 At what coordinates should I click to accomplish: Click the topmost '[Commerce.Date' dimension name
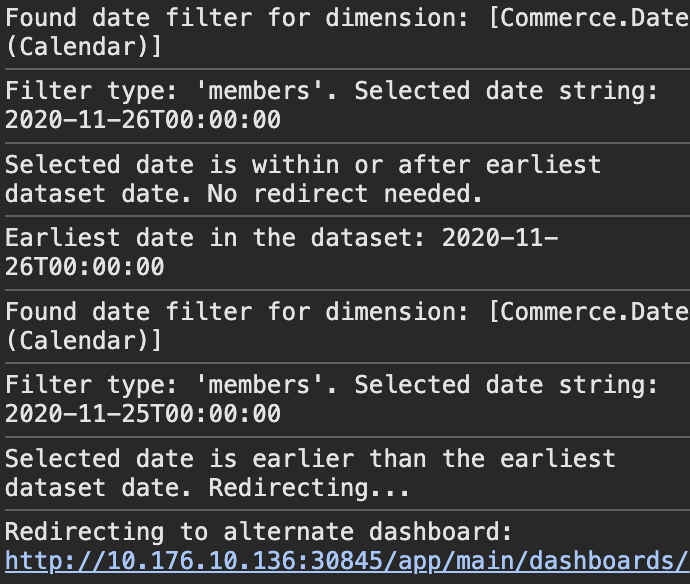pos(589,18)
